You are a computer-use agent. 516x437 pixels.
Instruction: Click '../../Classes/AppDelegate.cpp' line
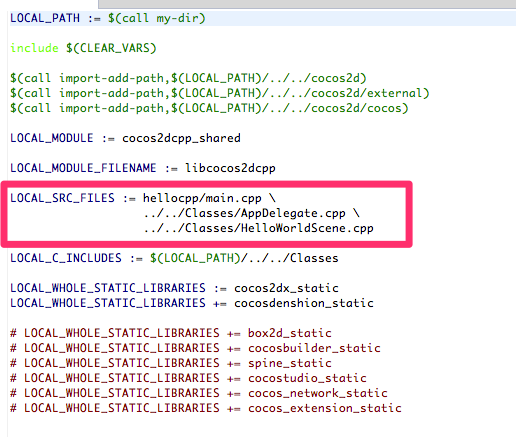point(252,213)
